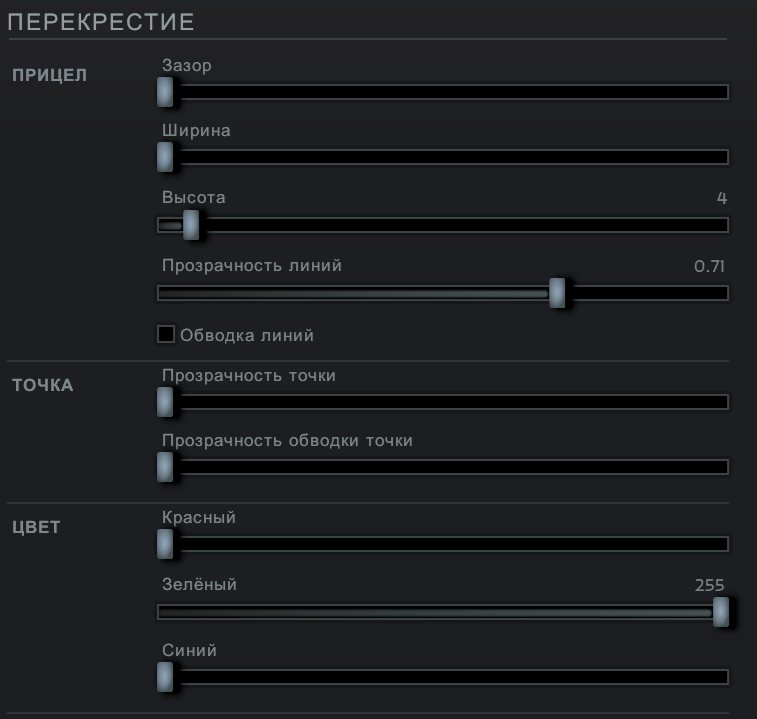Click the ПРИЦЕЛ section label
The width and height of the screenshot is (757, 719).
(x=50, y=75)
